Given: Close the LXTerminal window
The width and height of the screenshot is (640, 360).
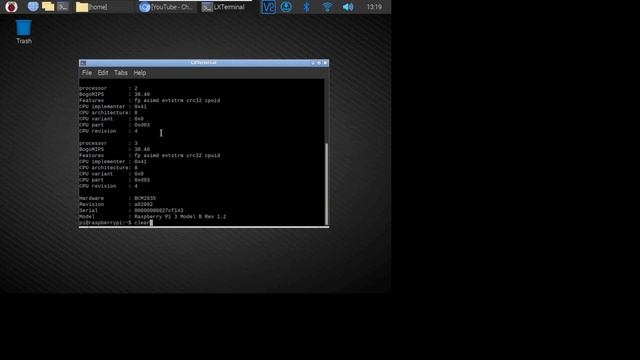Looking at the screenshot, I should 325,63.
